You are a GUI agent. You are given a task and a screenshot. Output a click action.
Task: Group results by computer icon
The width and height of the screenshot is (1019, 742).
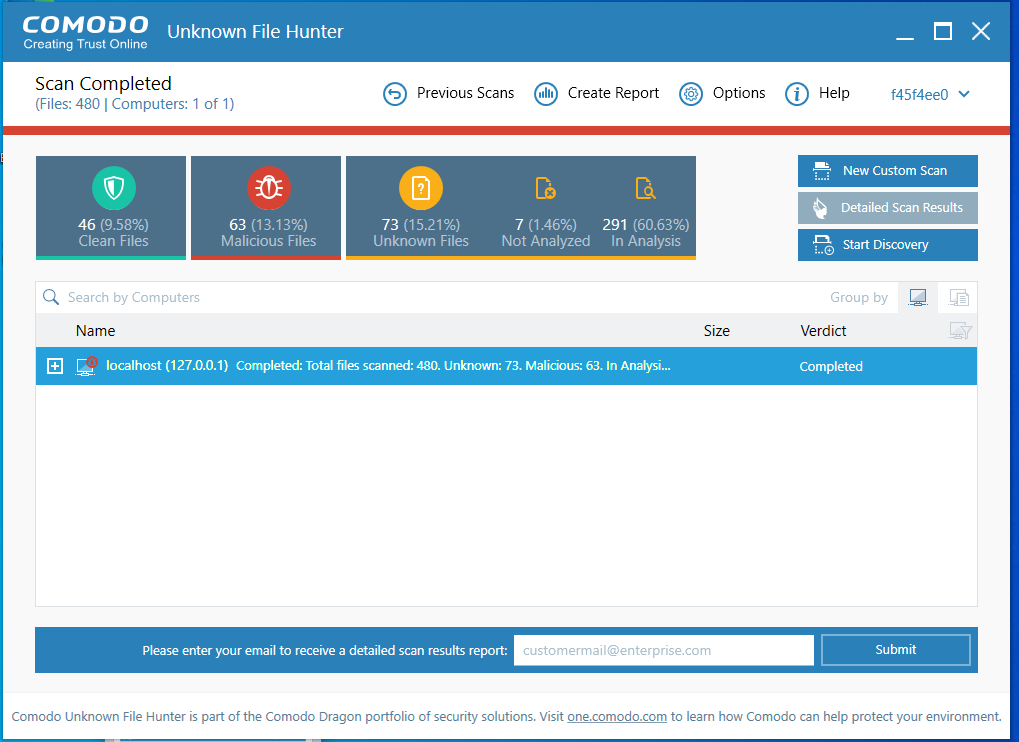pyautogui.click(x=918, y=298)
